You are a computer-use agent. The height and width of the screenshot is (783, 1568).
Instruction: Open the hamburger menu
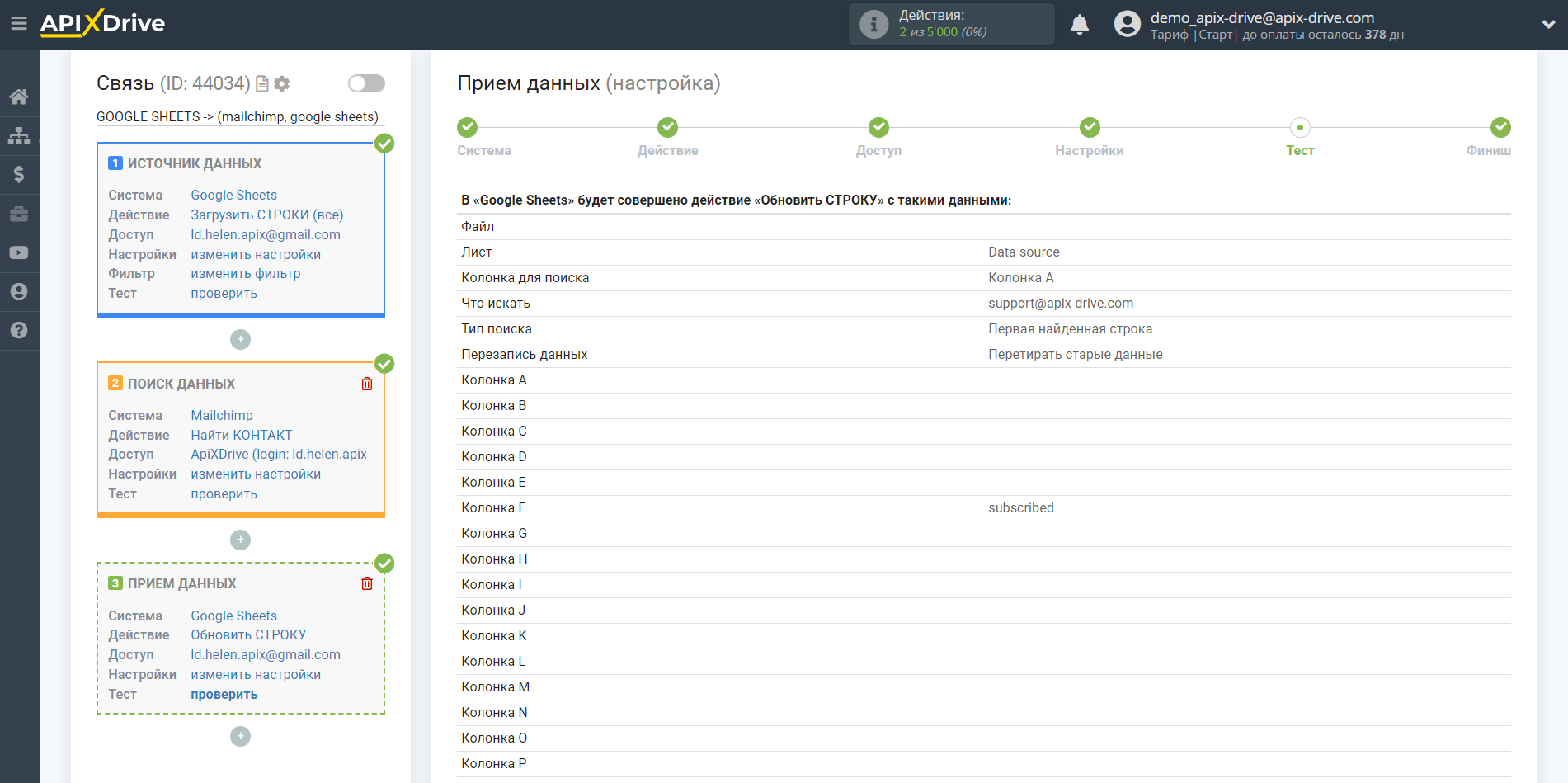[x=18, y=24]
